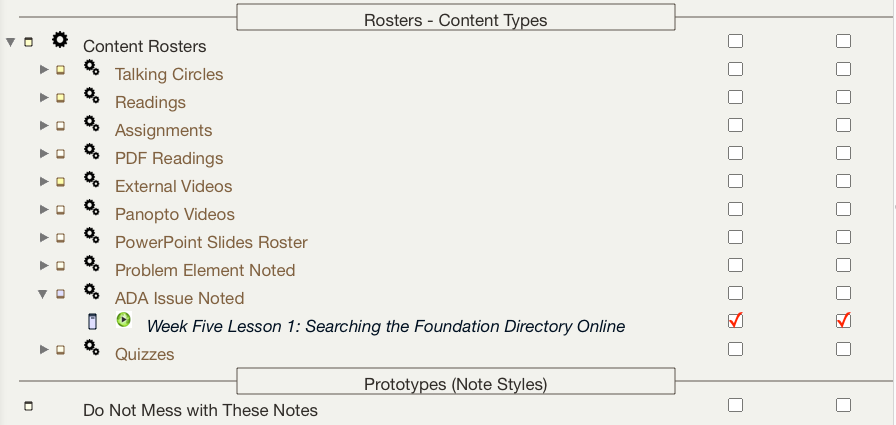
Task: Click the small note icon beside Do Not Mess
Action: (x=29, y=406)
